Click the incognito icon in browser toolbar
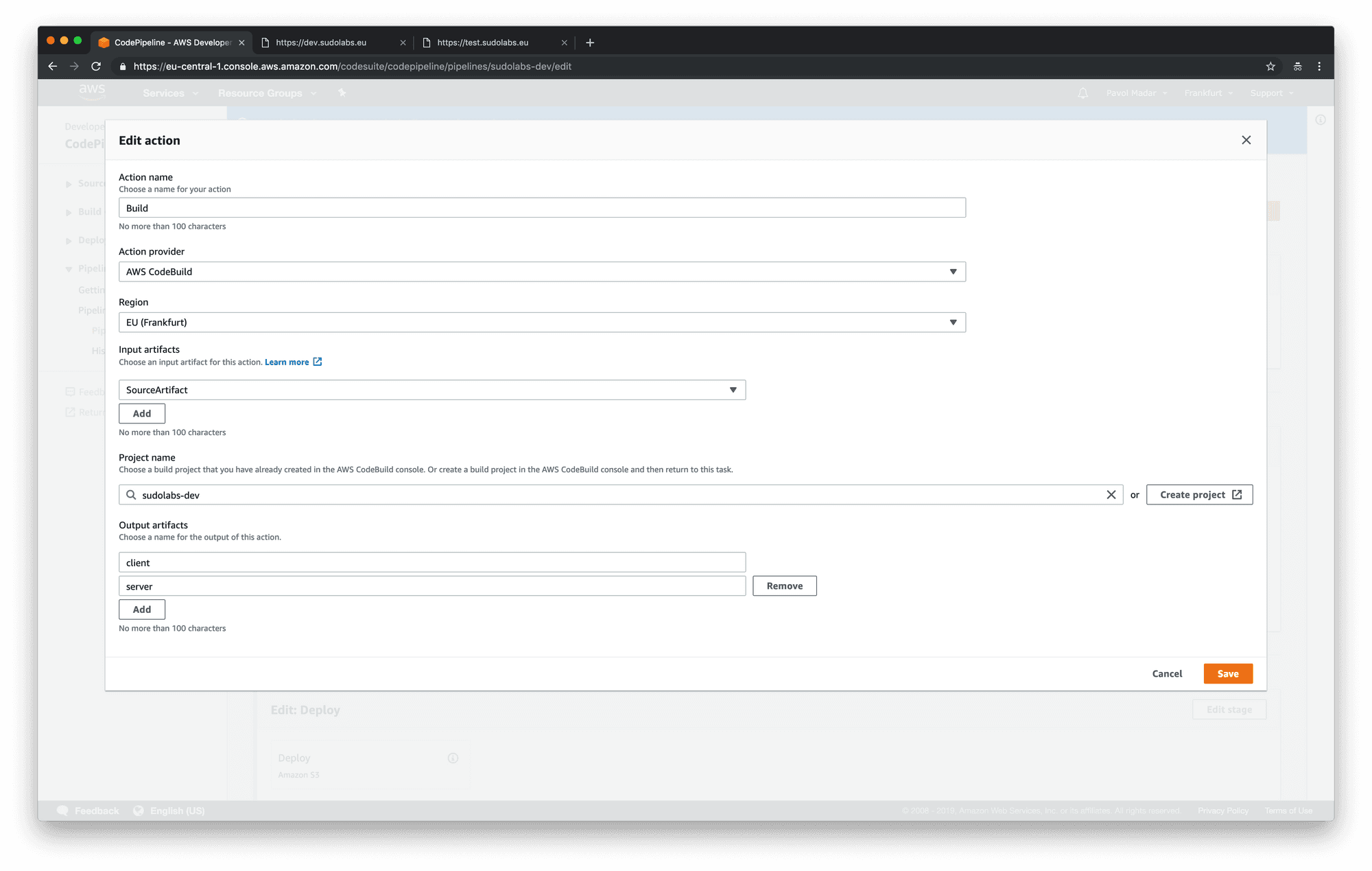Screen dimensions: 1372x871 click(x=1297, y=67)
